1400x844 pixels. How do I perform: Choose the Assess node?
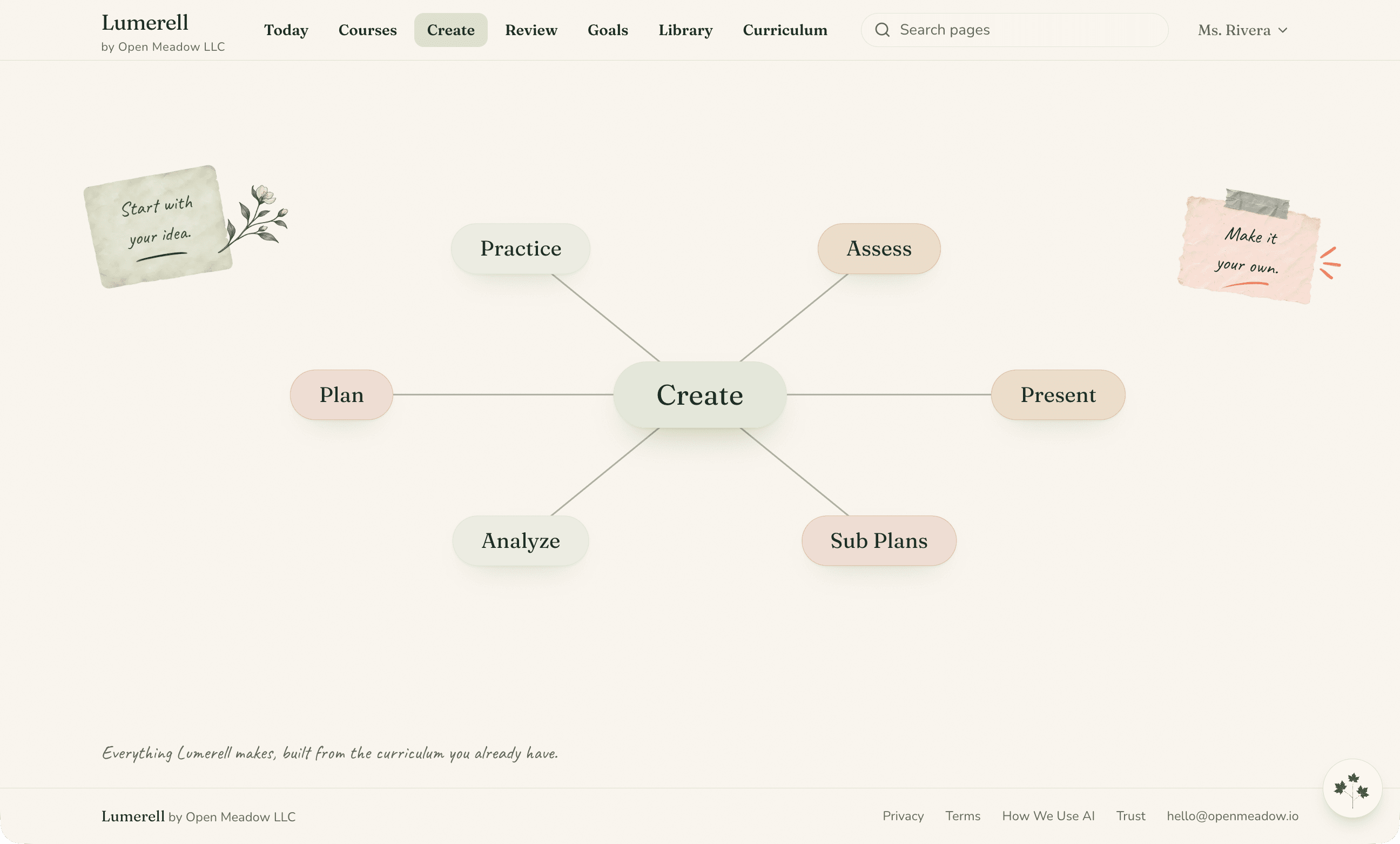[879, 249]
